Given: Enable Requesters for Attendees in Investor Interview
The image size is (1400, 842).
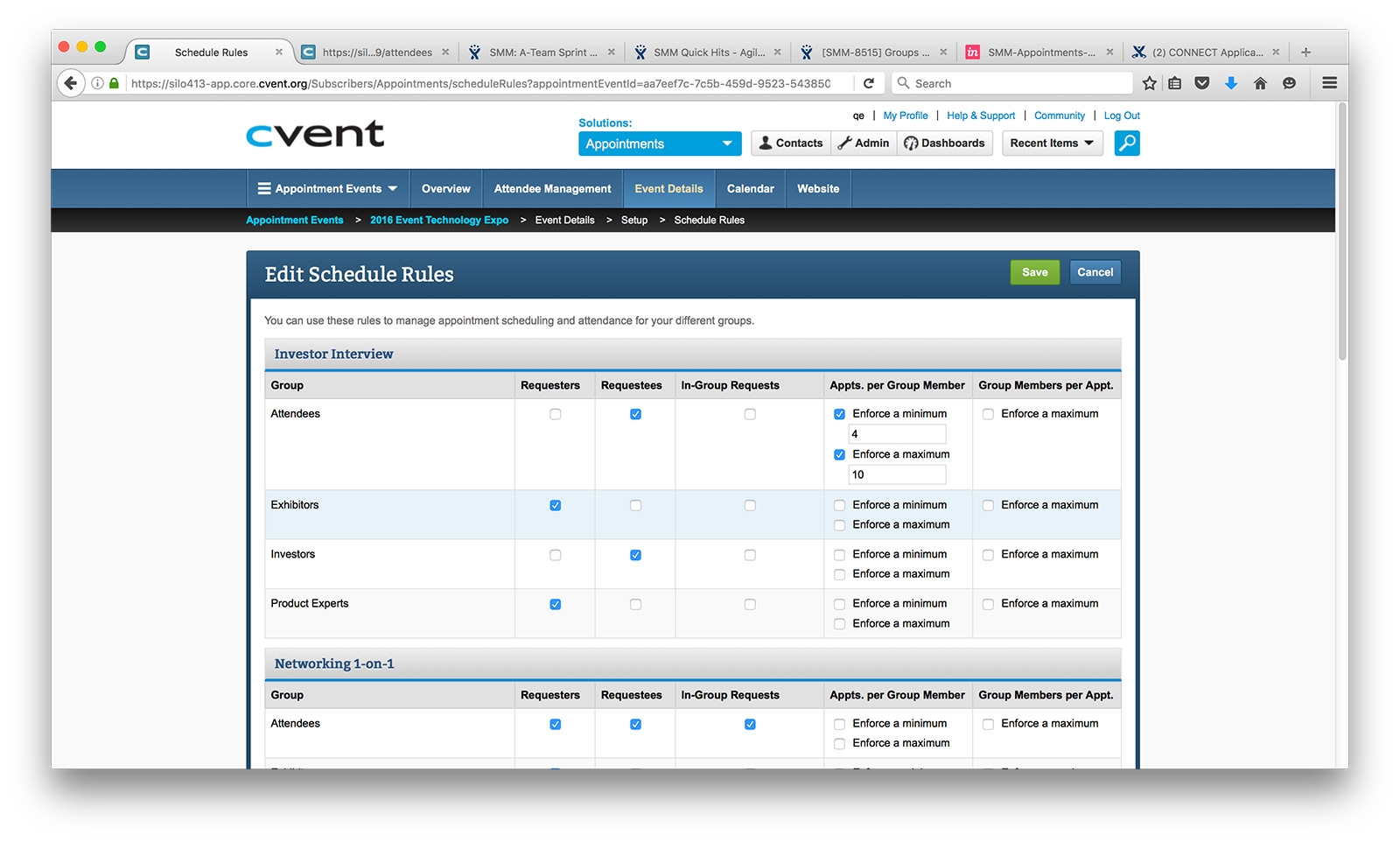Looking at the screenshot, I should pyautogui.click(x=555, y=414).
